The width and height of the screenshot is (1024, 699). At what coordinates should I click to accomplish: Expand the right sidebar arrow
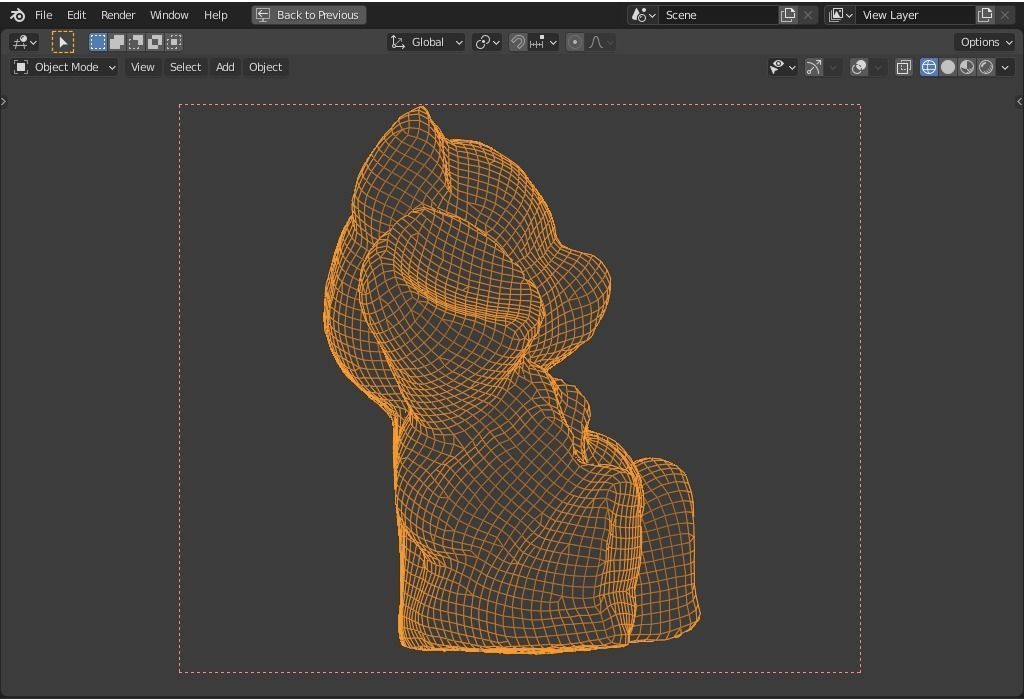1019,101
